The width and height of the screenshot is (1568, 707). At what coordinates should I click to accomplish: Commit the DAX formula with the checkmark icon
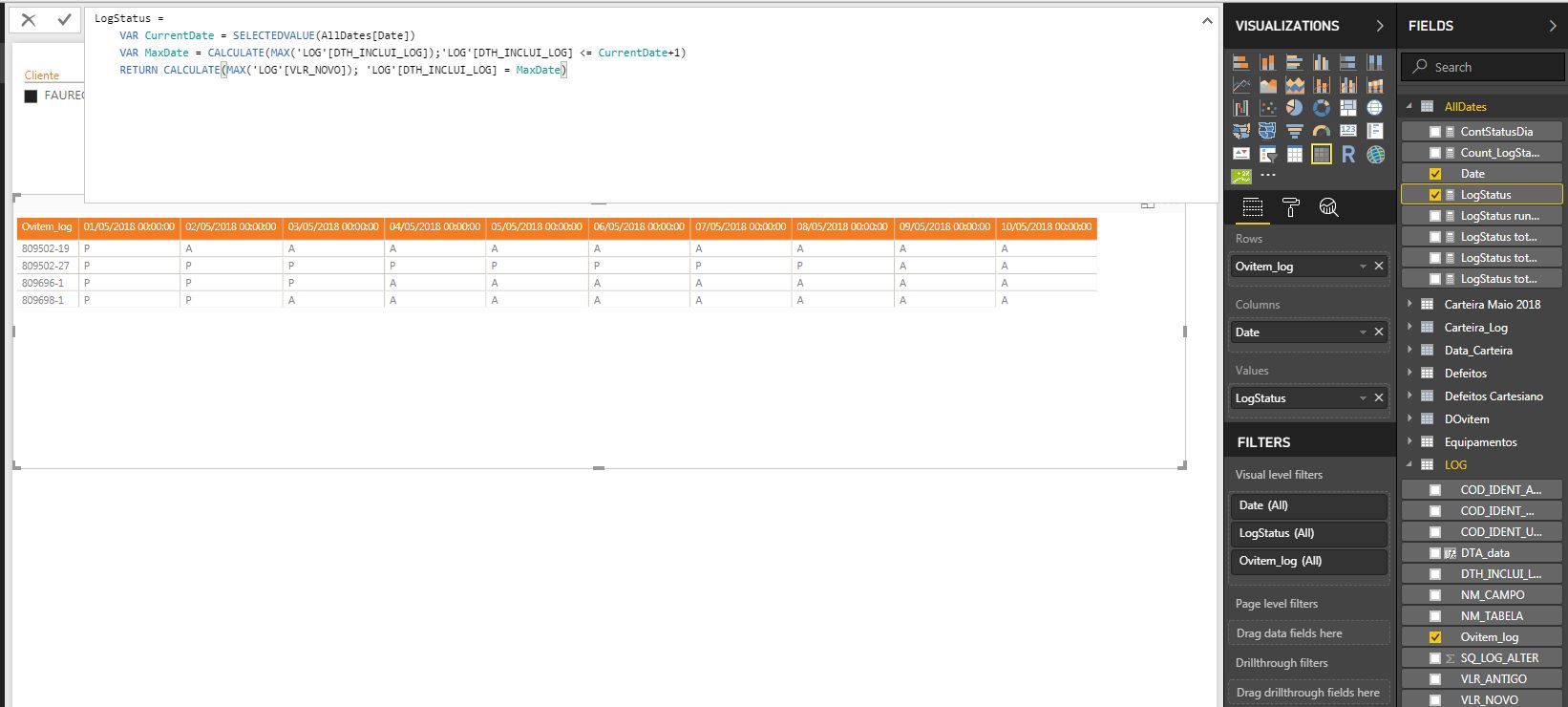click(x=64, y=19)
